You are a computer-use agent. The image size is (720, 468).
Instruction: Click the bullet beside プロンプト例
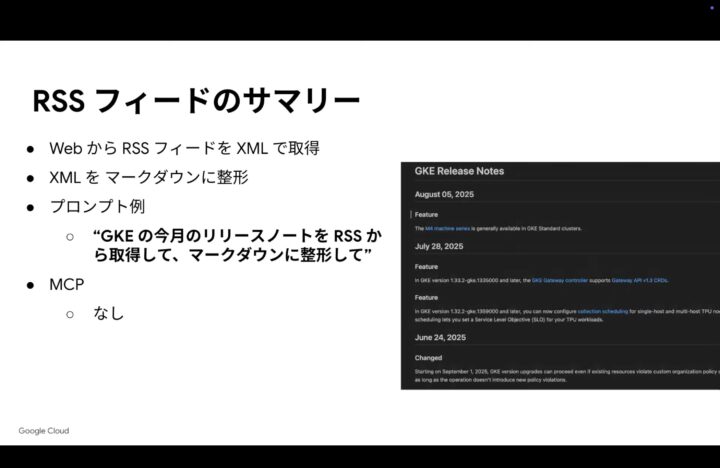coord(32,207)
